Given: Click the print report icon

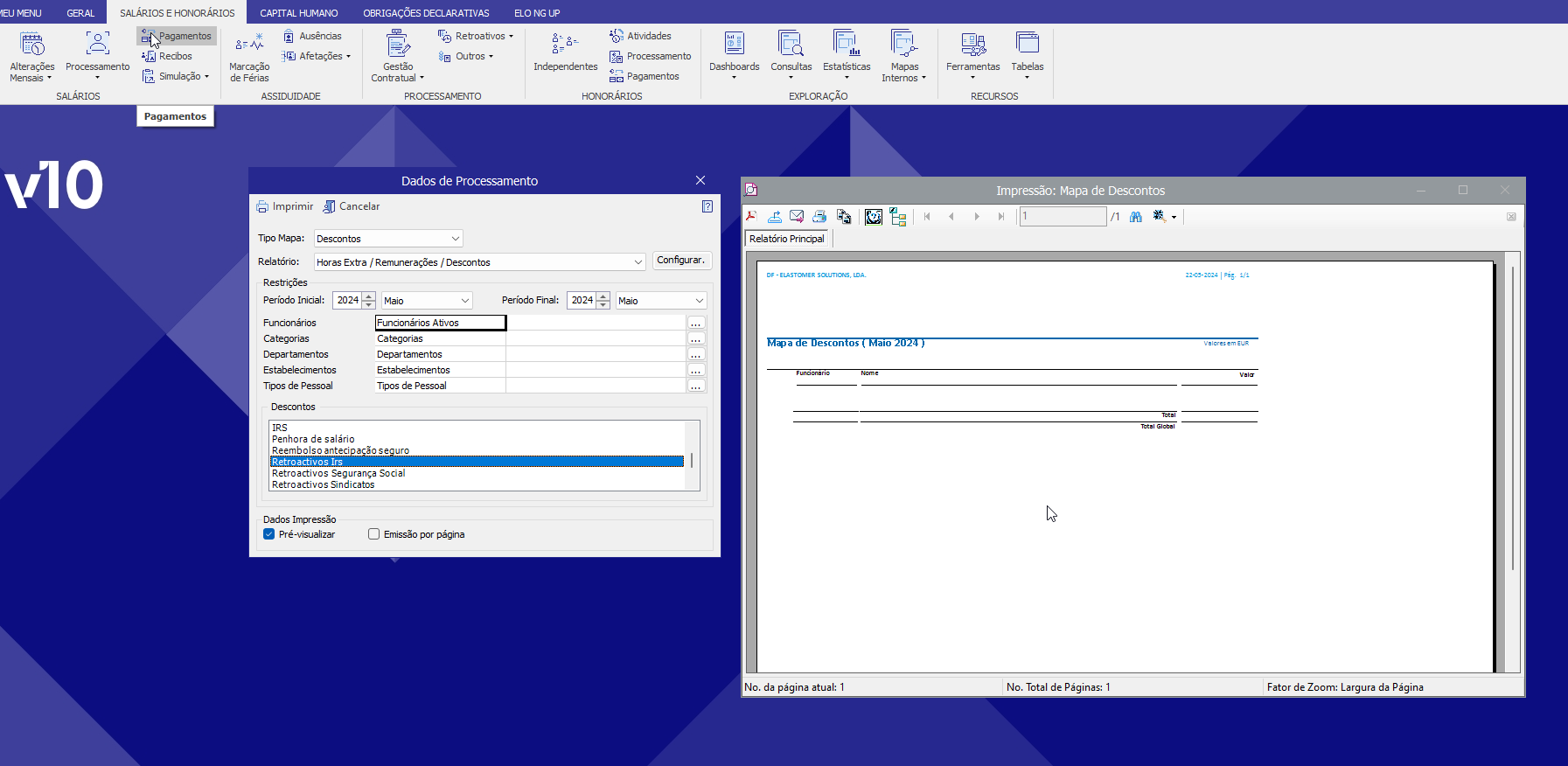Looking at the screenshot, I should click(x=819, y=217).
